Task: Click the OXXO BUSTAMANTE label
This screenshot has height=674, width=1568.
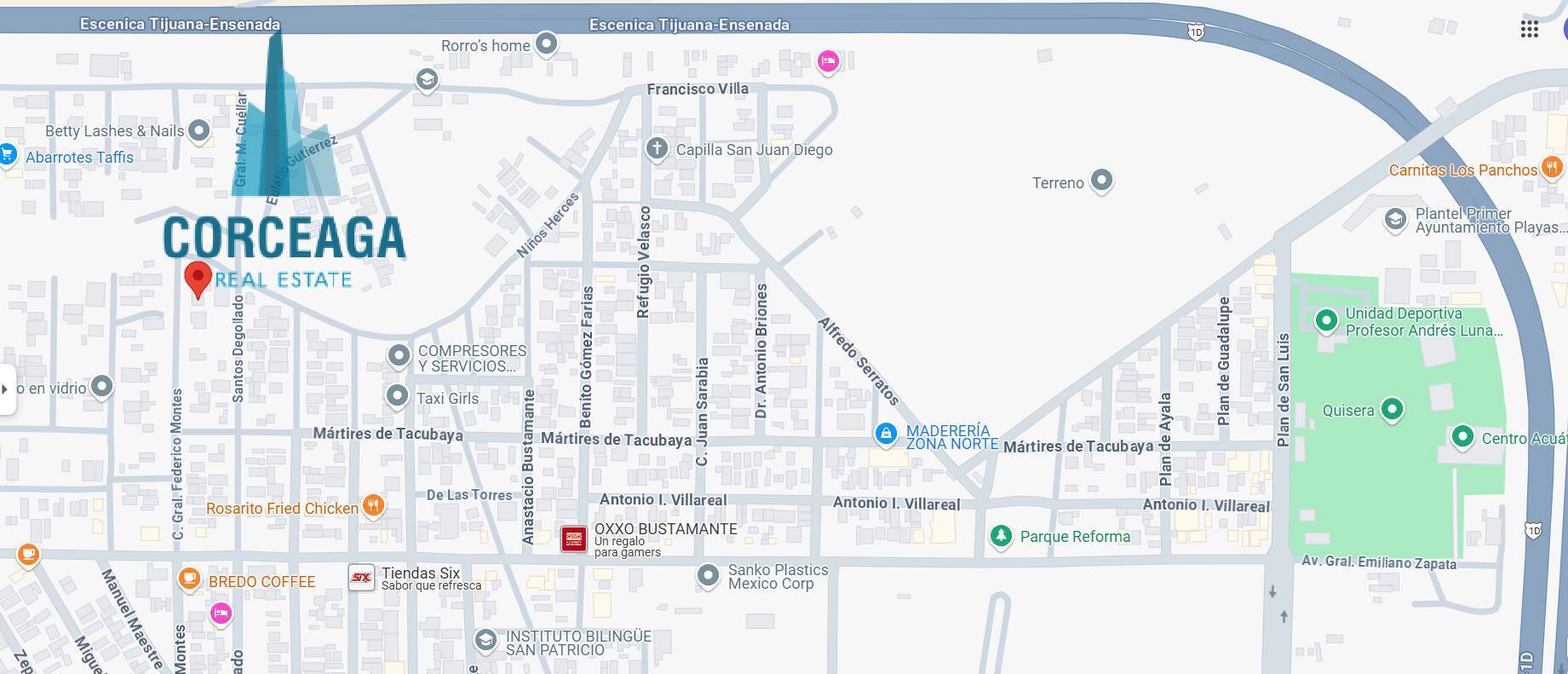Action: [666, 528]
